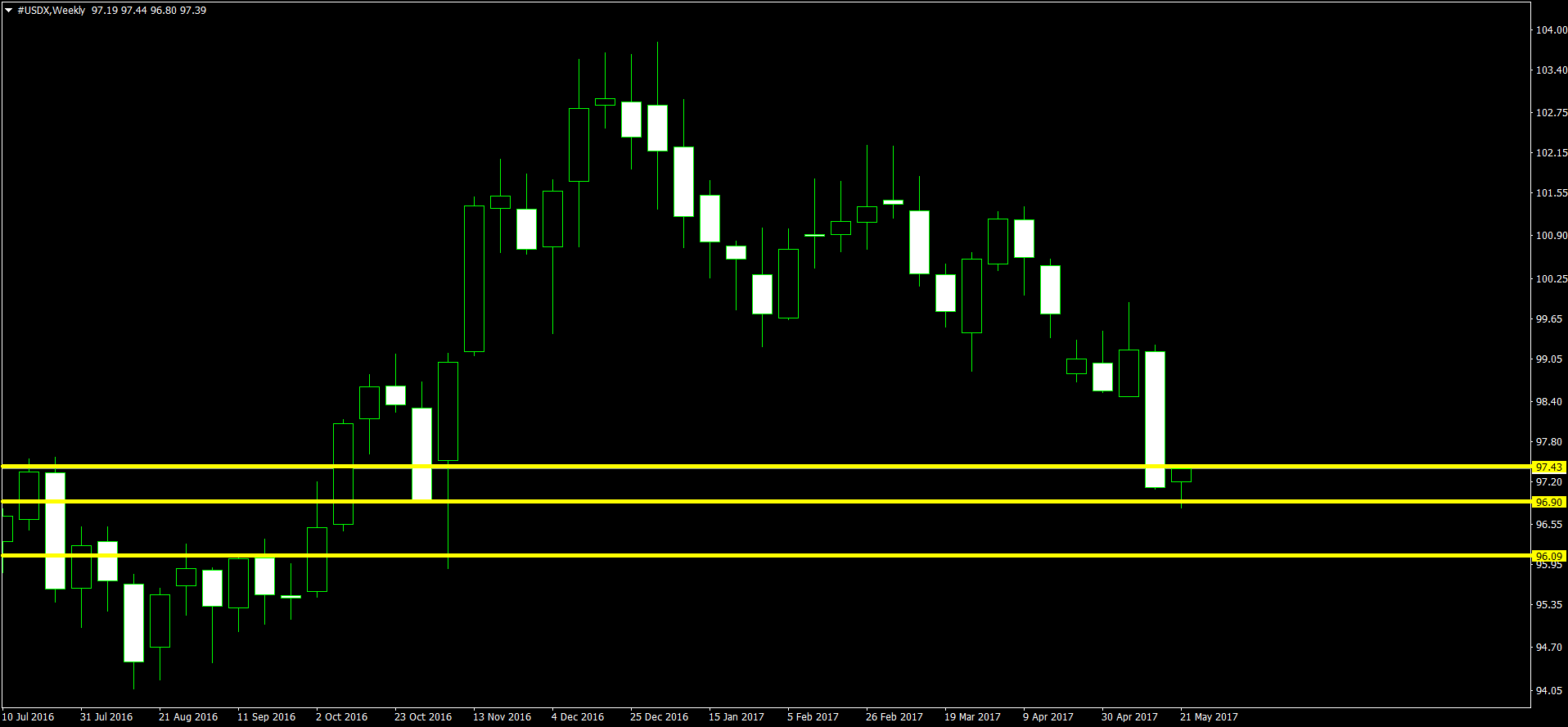Click the 100.90 price axis label
Viewport: 1568px width, 727px height.
tap(1551, 236)
